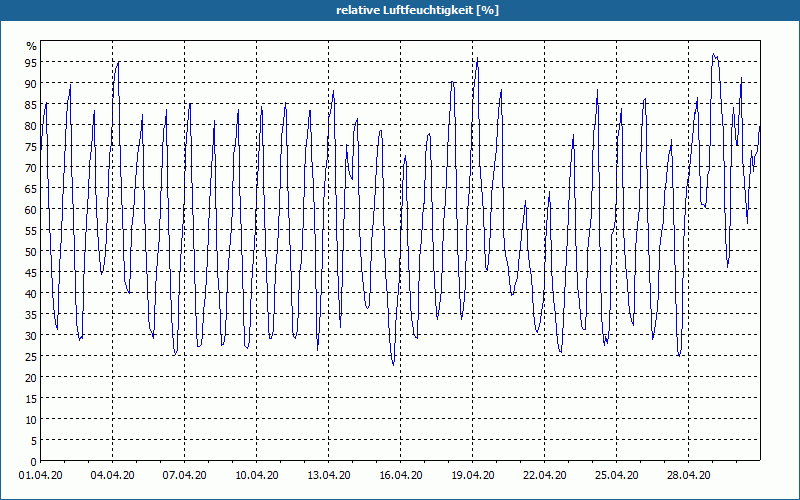Viewport: 800px width, 500px height.
Task: Click the '70' y-axis value
Action: tap(32, 168)
